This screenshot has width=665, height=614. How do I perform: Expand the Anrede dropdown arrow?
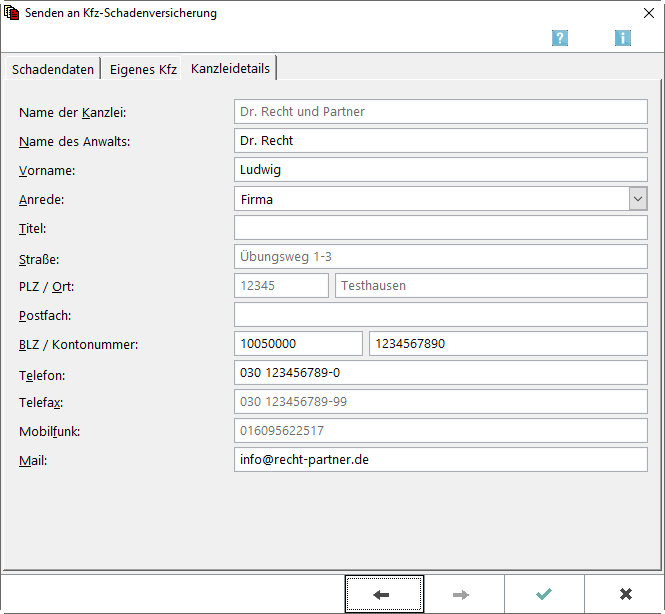[638, 199]
